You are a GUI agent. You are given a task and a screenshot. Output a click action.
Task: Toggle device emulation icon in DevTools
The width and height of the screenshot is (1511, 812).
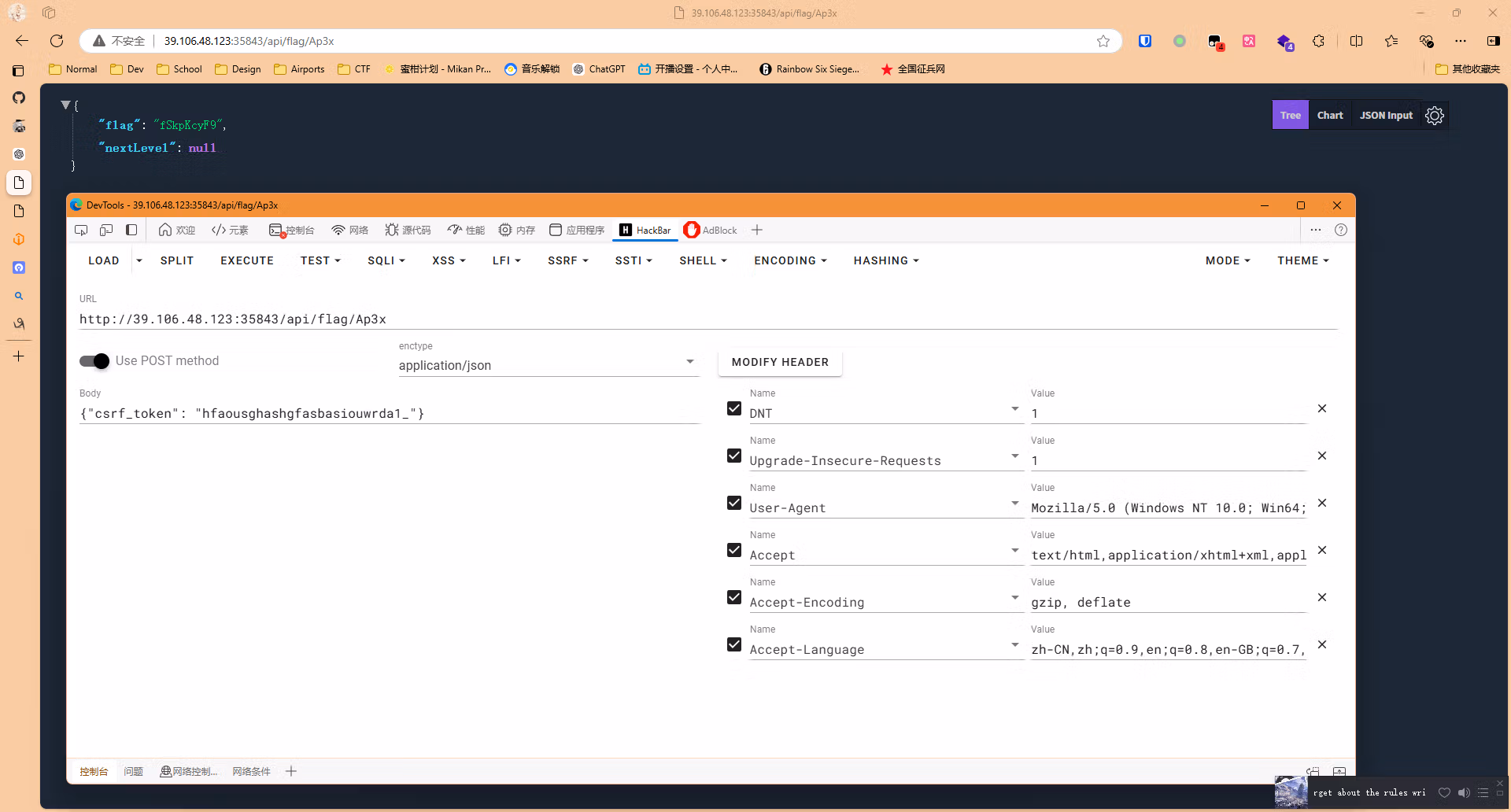(x=106, y=230)
